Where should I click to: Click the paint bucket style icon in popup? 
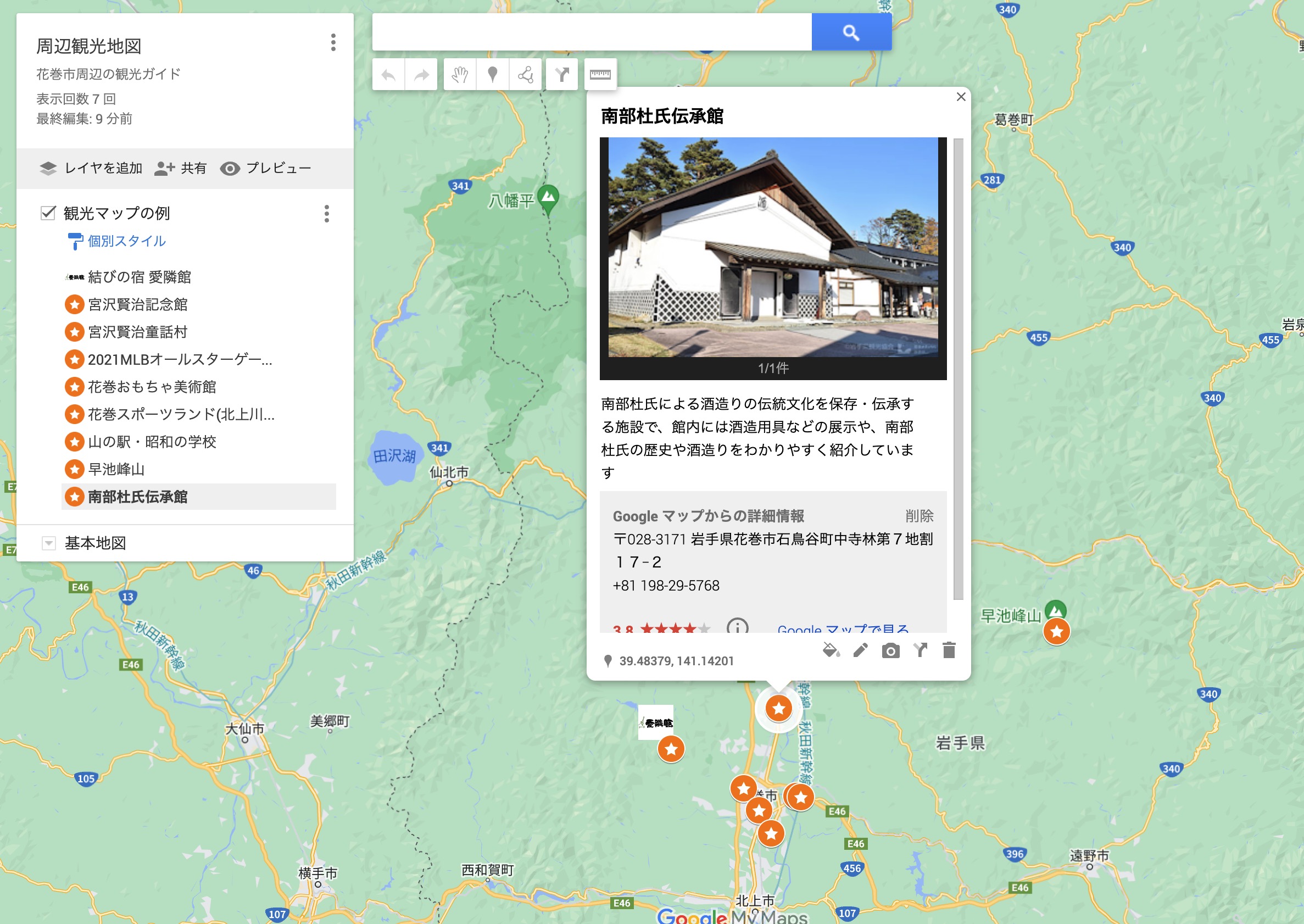pos(831,650)
